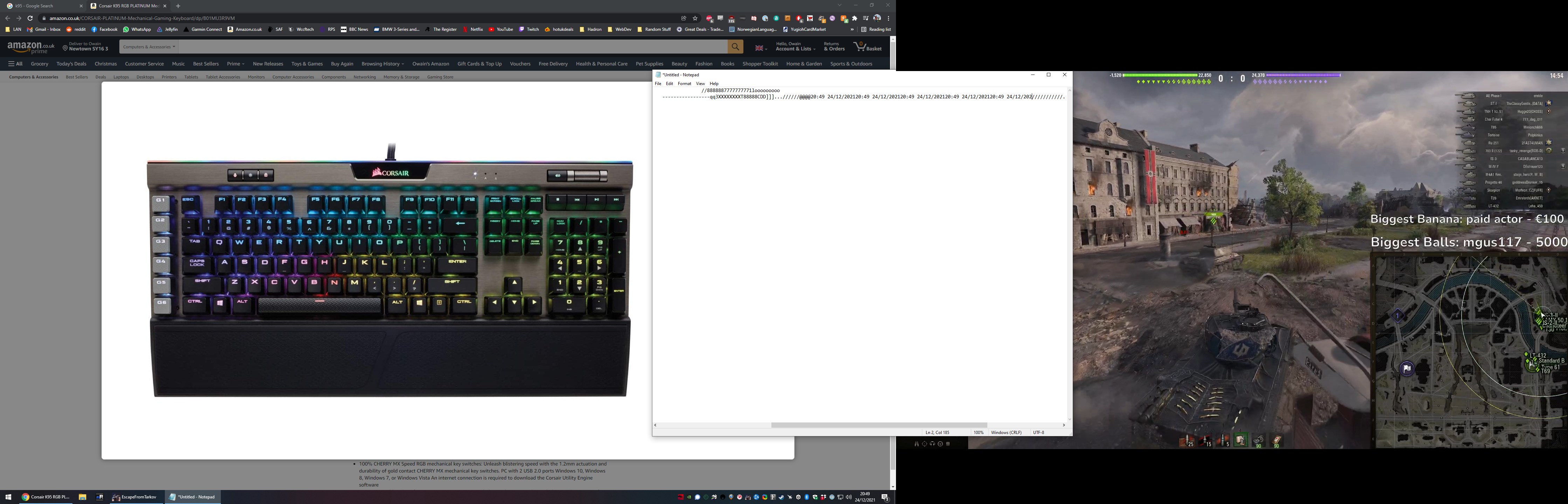Viewport: 1568px width, 504px height.
Task: Click the Amazon search magnifier button
Action: [x=735, y=47]
